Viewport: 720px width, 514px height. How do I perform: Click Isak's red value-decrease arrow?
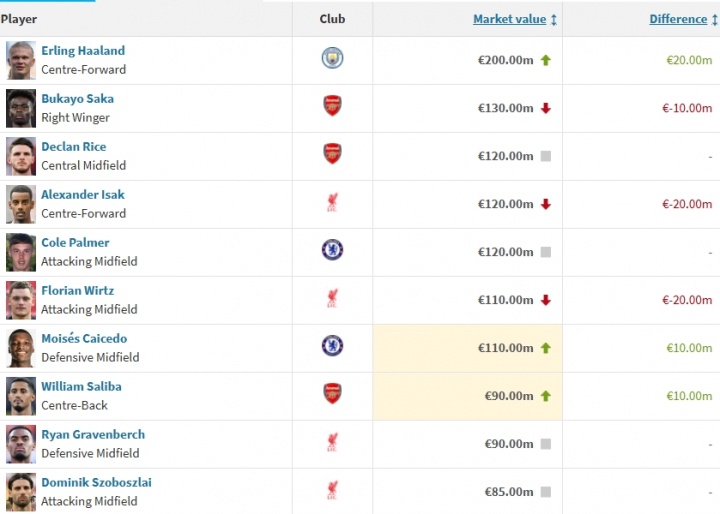tap(546, 204)
